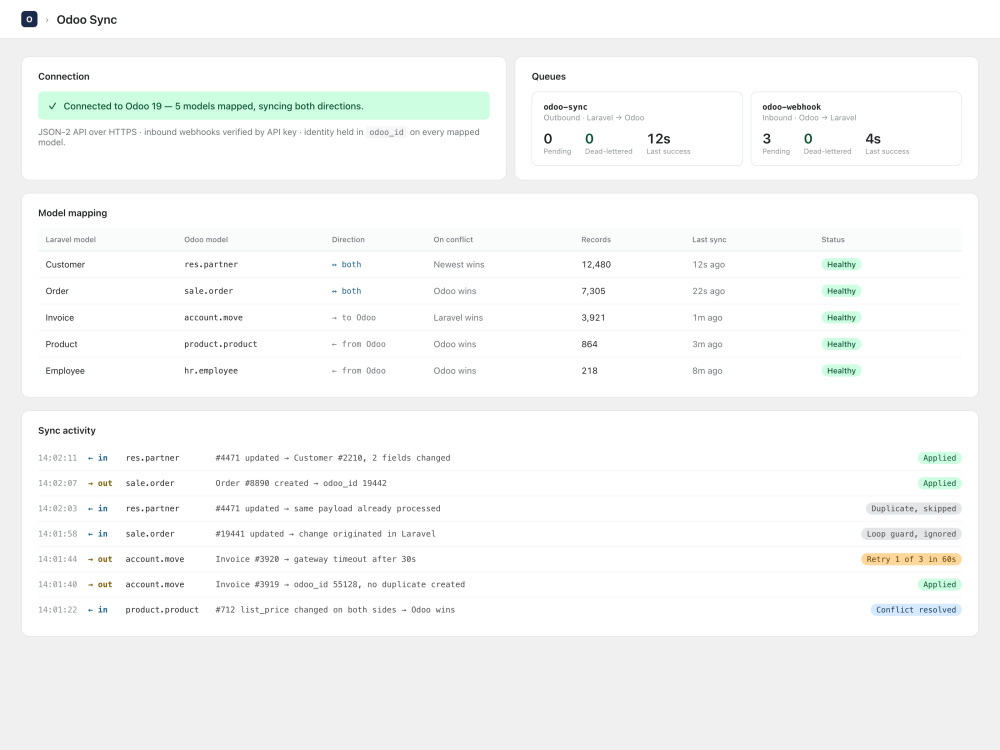Select the Order model row name
Image resolution: width=1000 pixels, height=750 pixels.
coord(57,291)
